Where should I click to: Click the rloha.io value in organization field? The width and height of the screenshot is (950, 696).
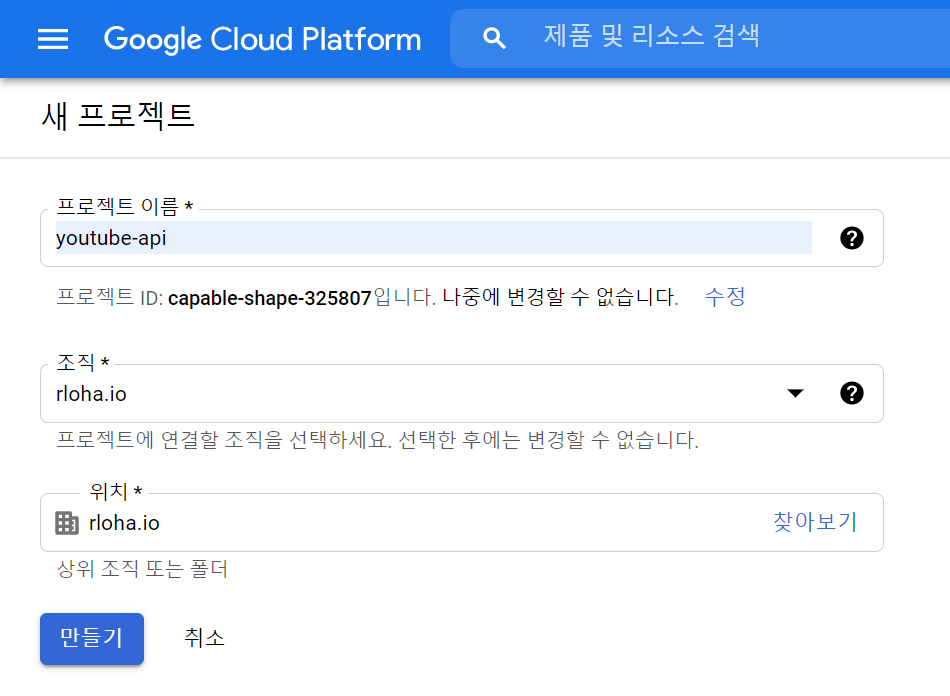coord(91,394)
